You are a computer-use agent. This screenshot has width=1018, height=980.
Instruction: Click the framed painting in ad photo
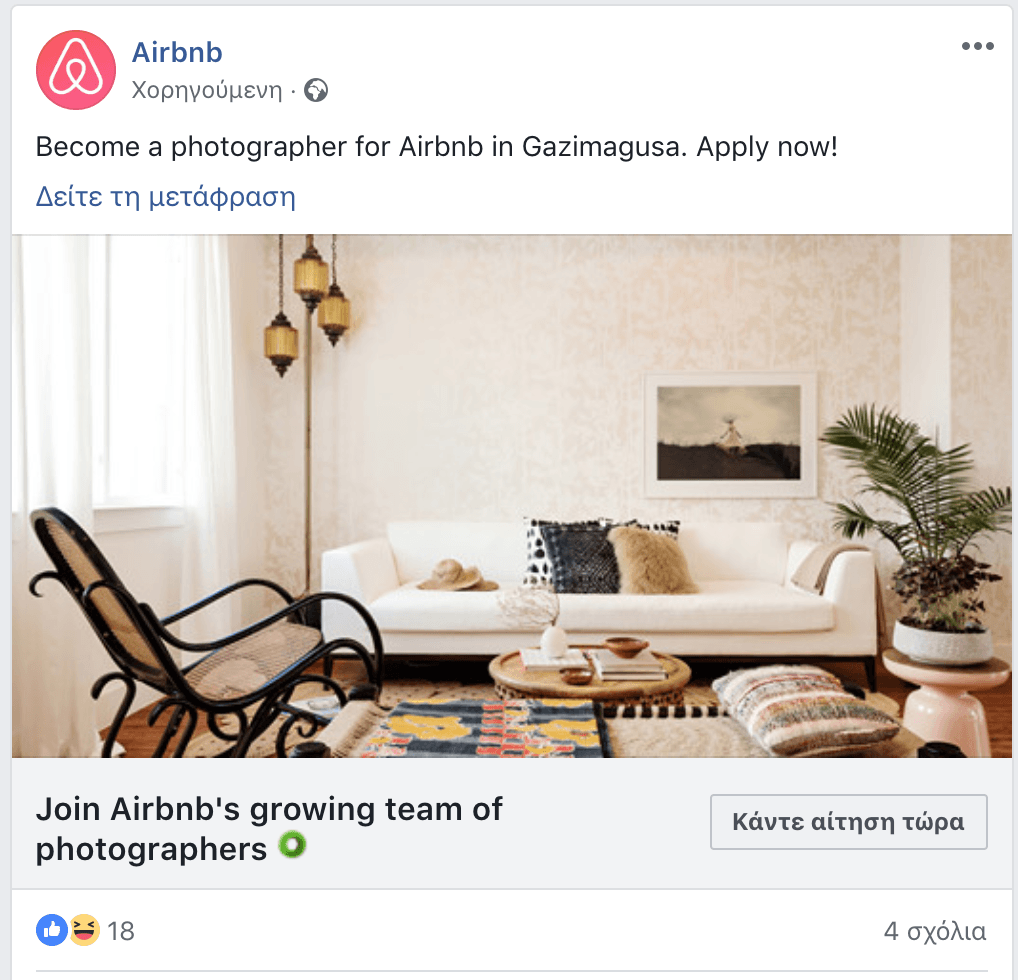click(x=729, y=433)
